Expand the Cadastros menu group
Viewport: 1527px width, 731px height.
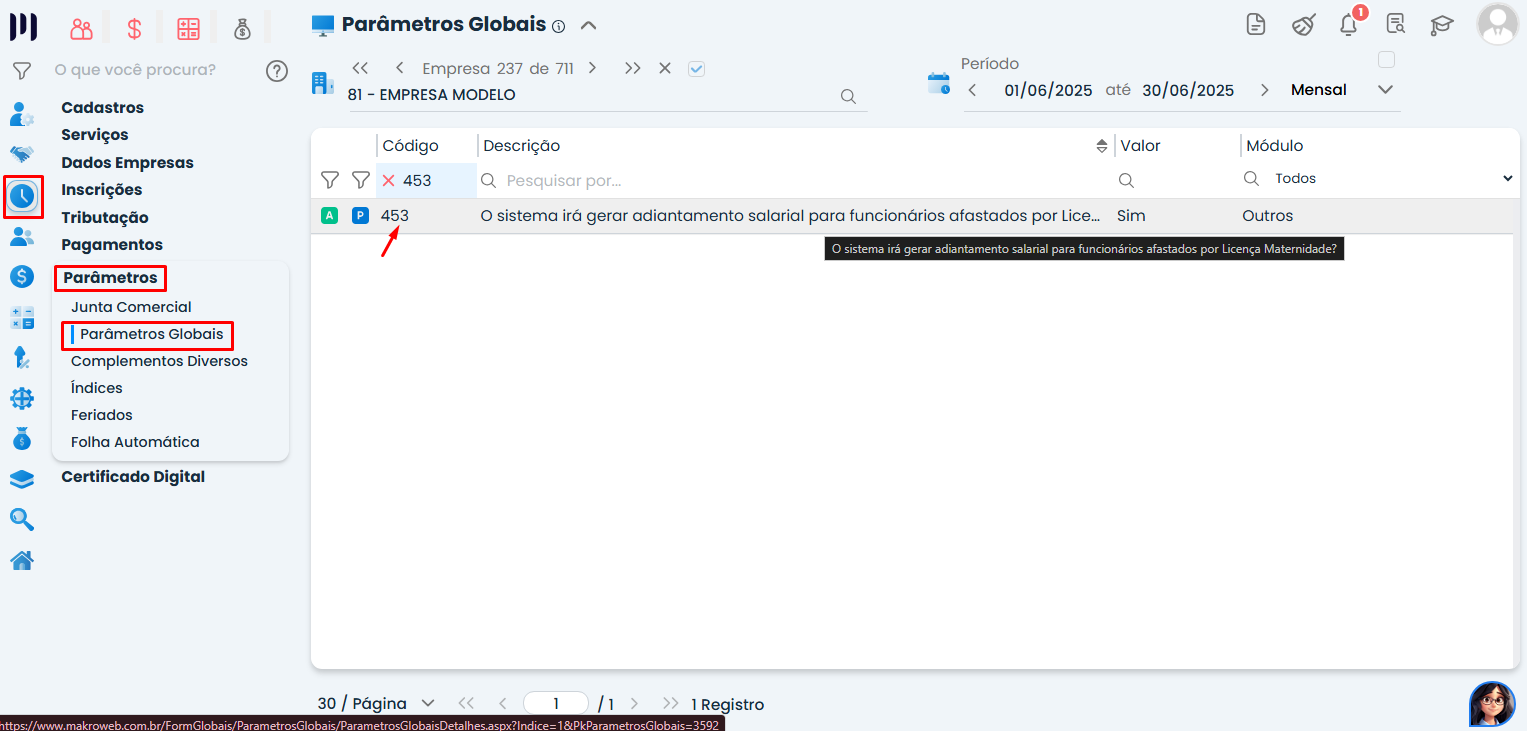tap(102, 108)
